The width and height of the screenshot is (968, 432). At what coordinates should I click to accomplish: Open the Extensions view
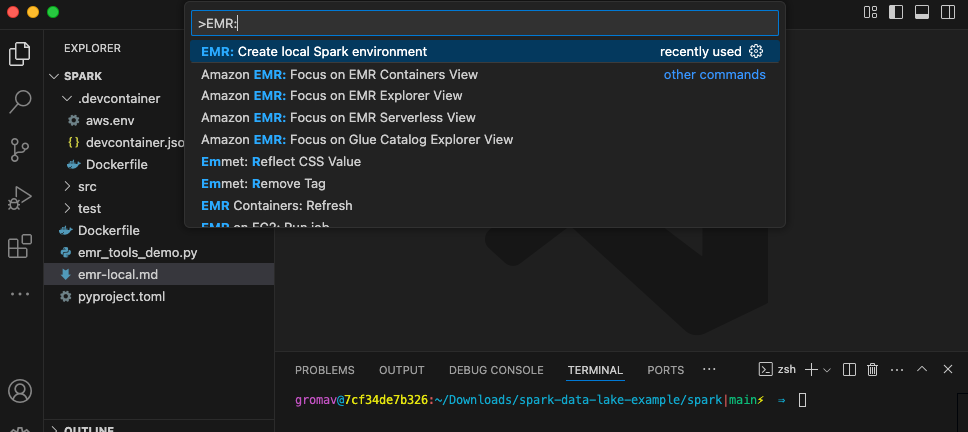coord(20,246)
